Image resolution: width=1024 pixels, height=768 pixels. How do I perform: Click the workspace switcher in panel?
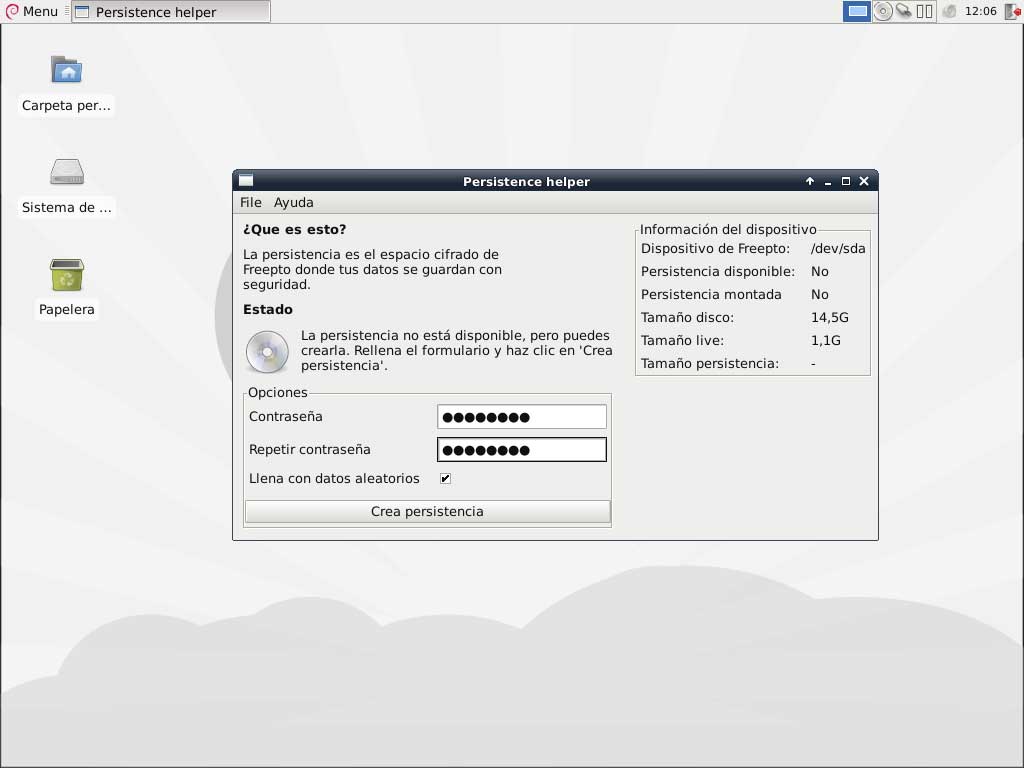[x=857, y=11]
